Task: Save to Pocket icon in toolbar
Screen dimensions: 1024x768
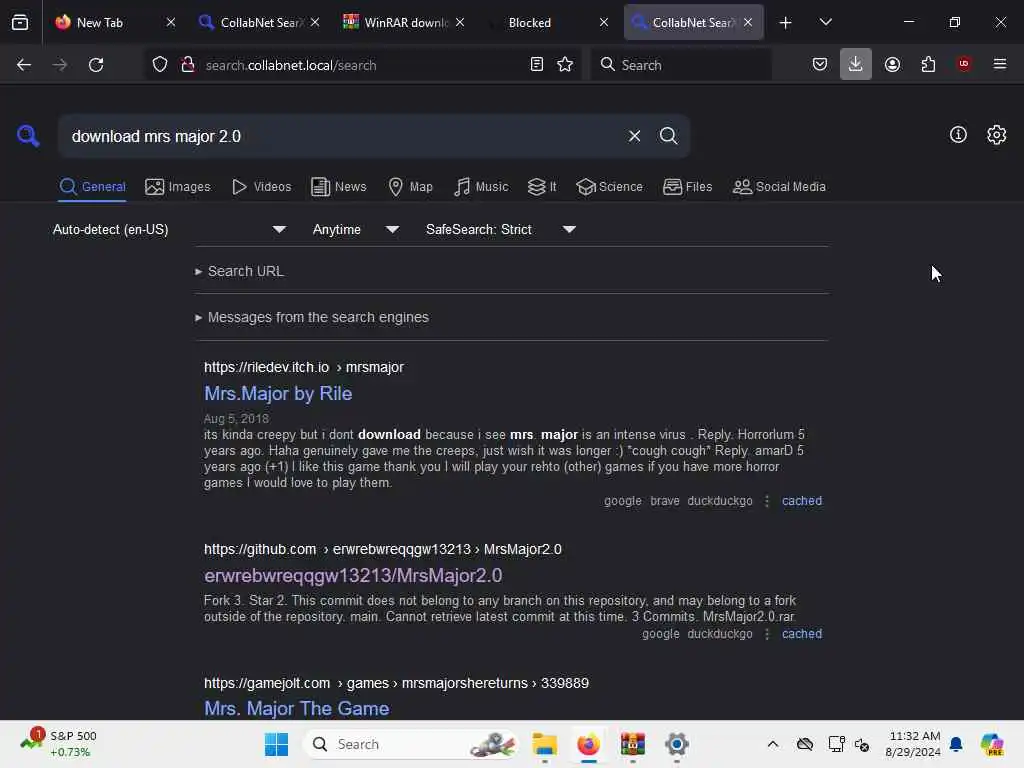Action: point(820,65)
